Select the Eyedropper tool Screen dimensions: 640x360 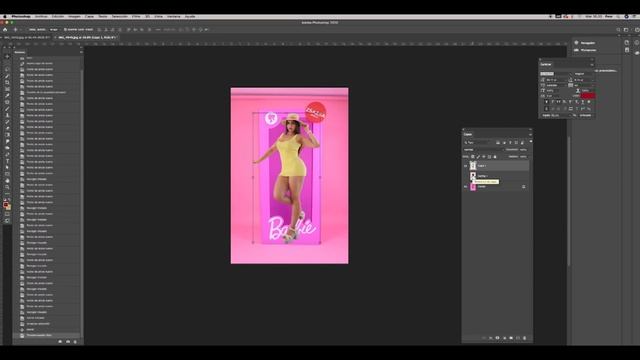coord(7,96)
